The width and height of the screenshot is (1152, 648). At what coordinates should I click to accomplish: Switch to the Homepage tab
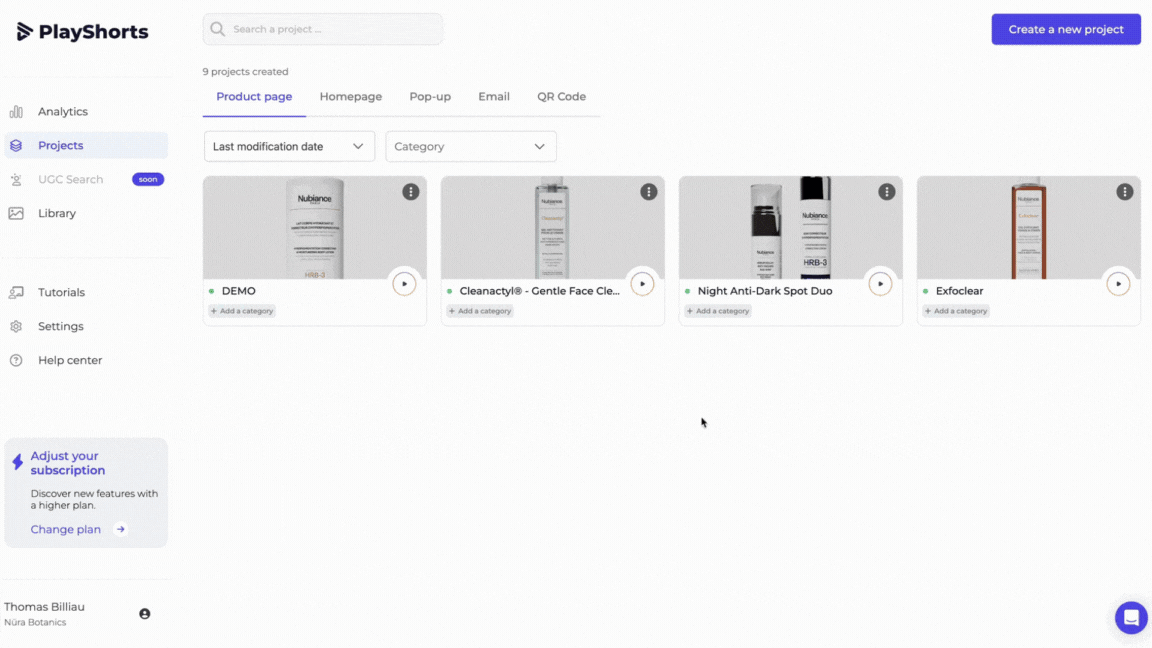point(350,97)
